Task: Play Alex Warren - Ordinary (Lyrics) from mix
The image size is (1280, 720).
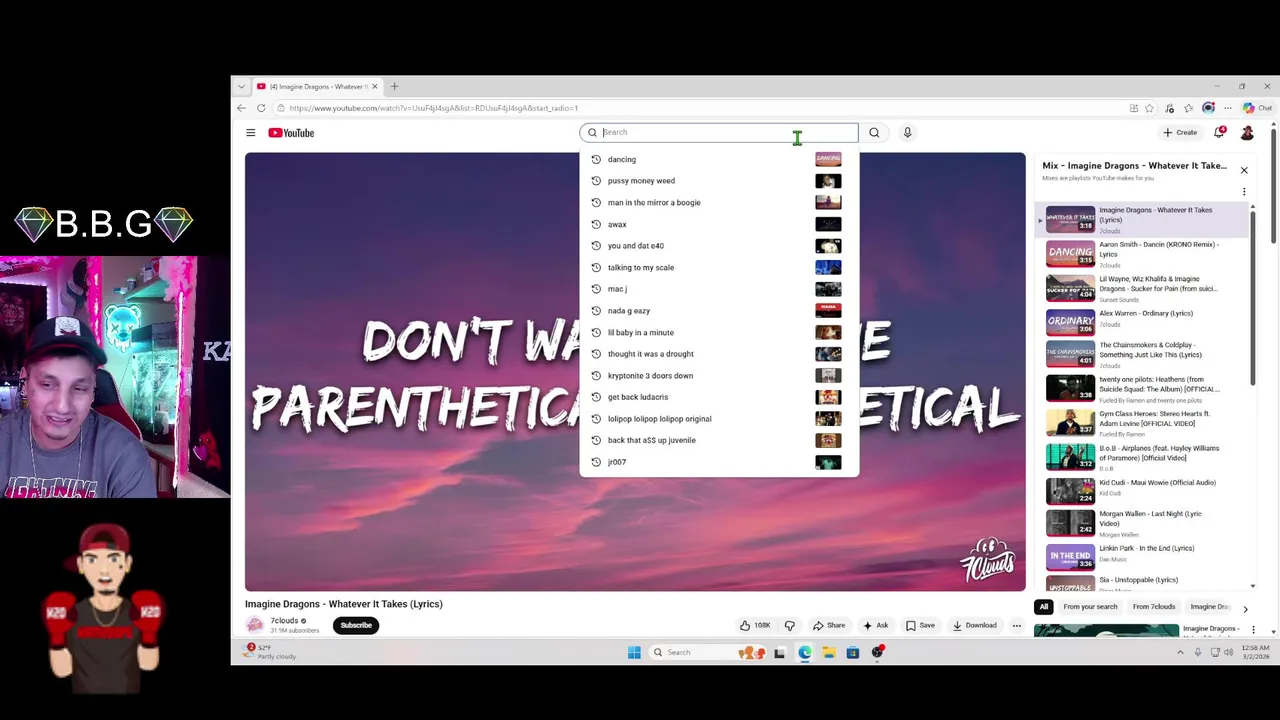Action: pyautogui.click(x=1141, y=322)
